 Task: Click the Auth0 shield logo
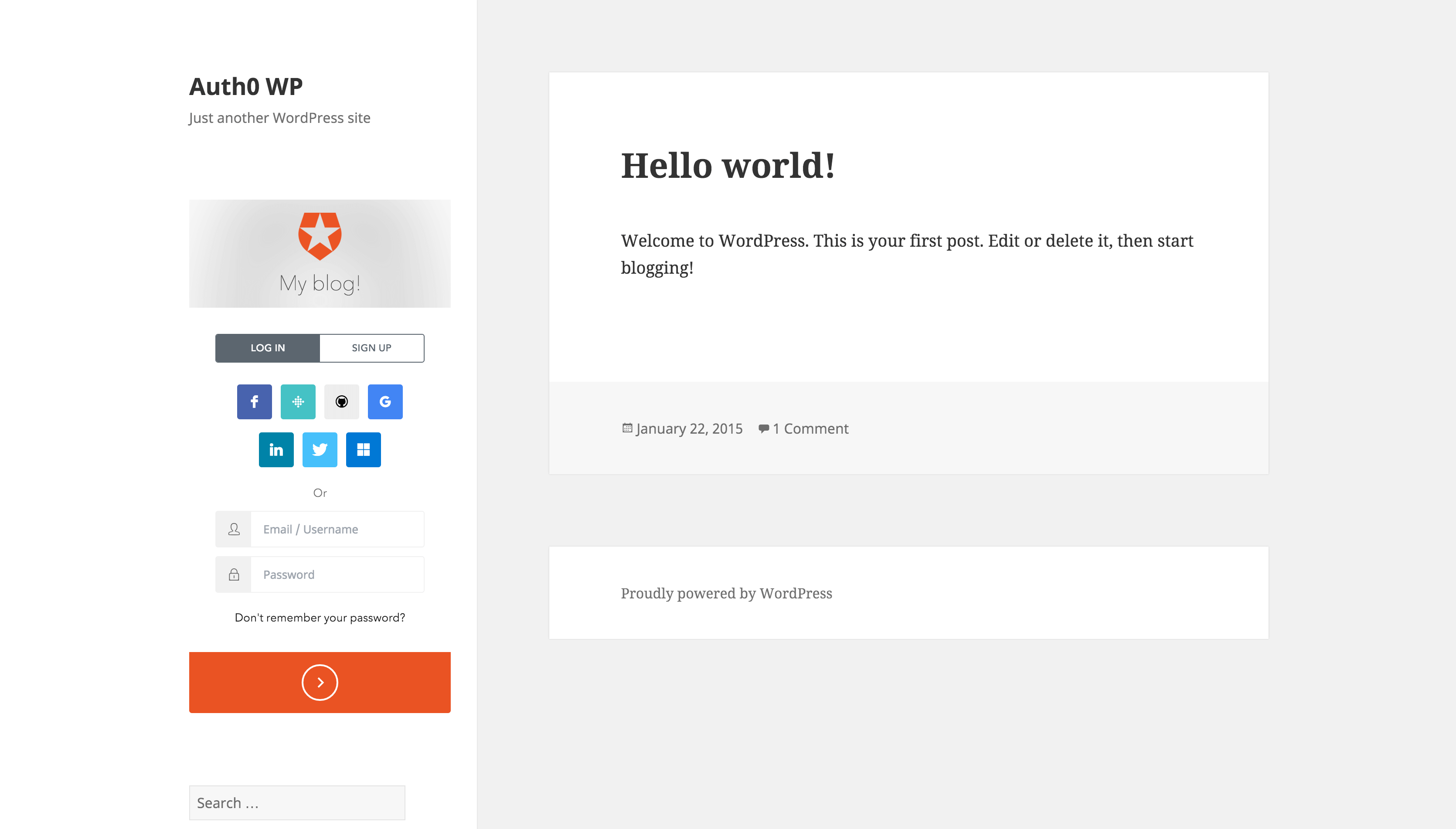pos(320,236)
